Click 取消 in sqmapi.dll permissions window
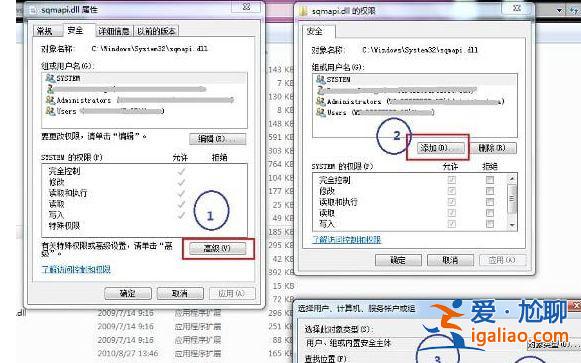The image size is (581, 363). 450,260
